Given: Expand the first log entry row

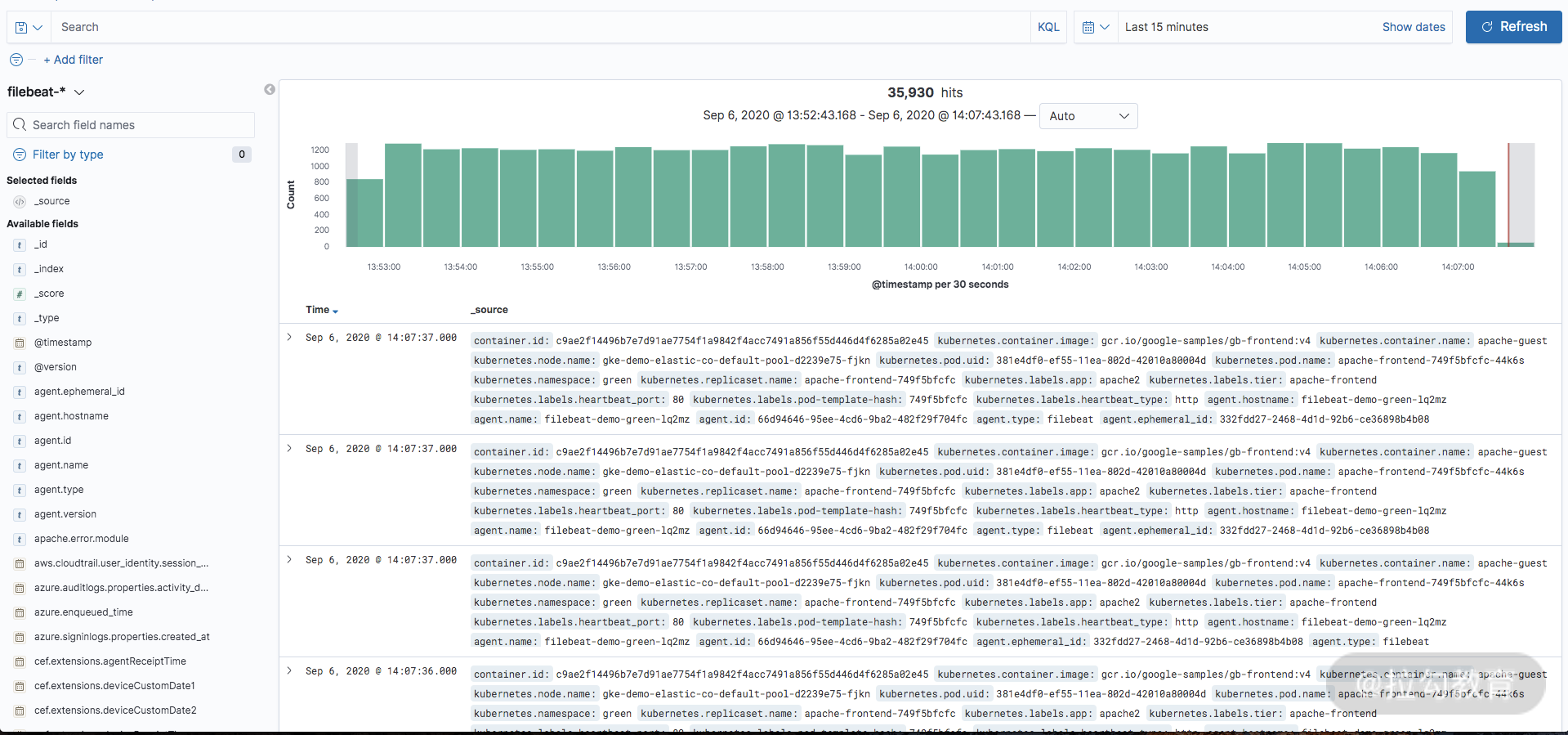Looking at the screenshot, I should point(289,337).
